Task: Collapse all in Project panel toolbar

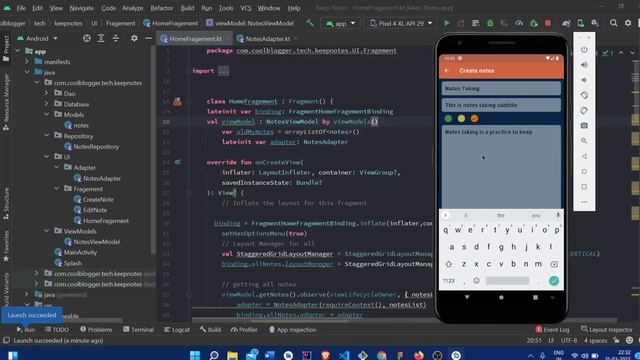Action: coord(116,38)
